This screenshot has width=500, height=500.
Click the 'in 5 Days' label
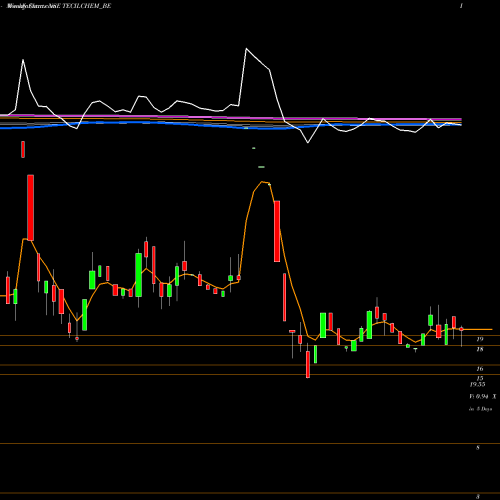tap(480, 409)
